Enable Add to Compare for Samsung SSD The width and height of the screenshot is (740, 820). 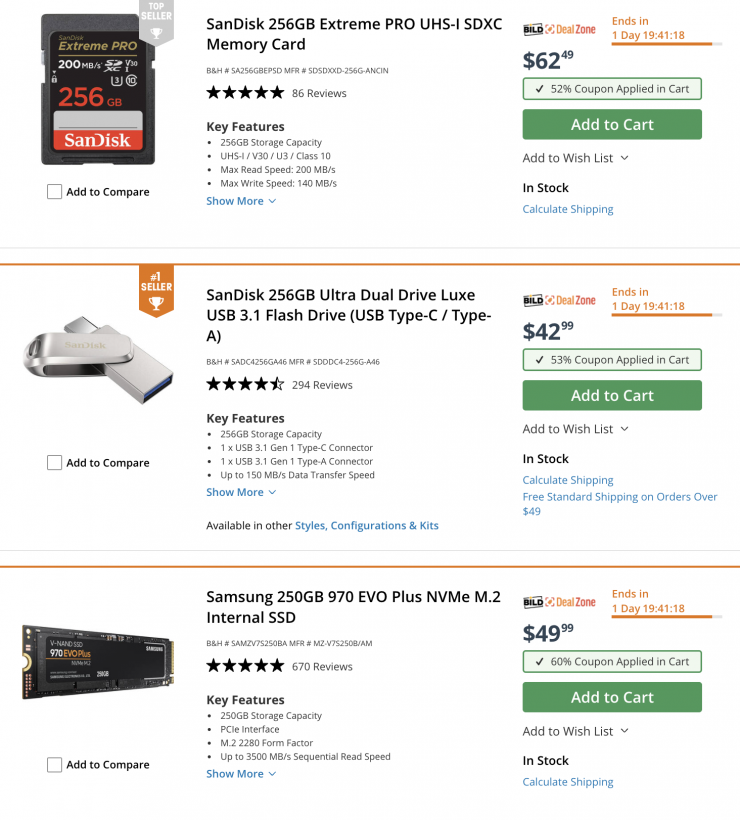(55, 765)
